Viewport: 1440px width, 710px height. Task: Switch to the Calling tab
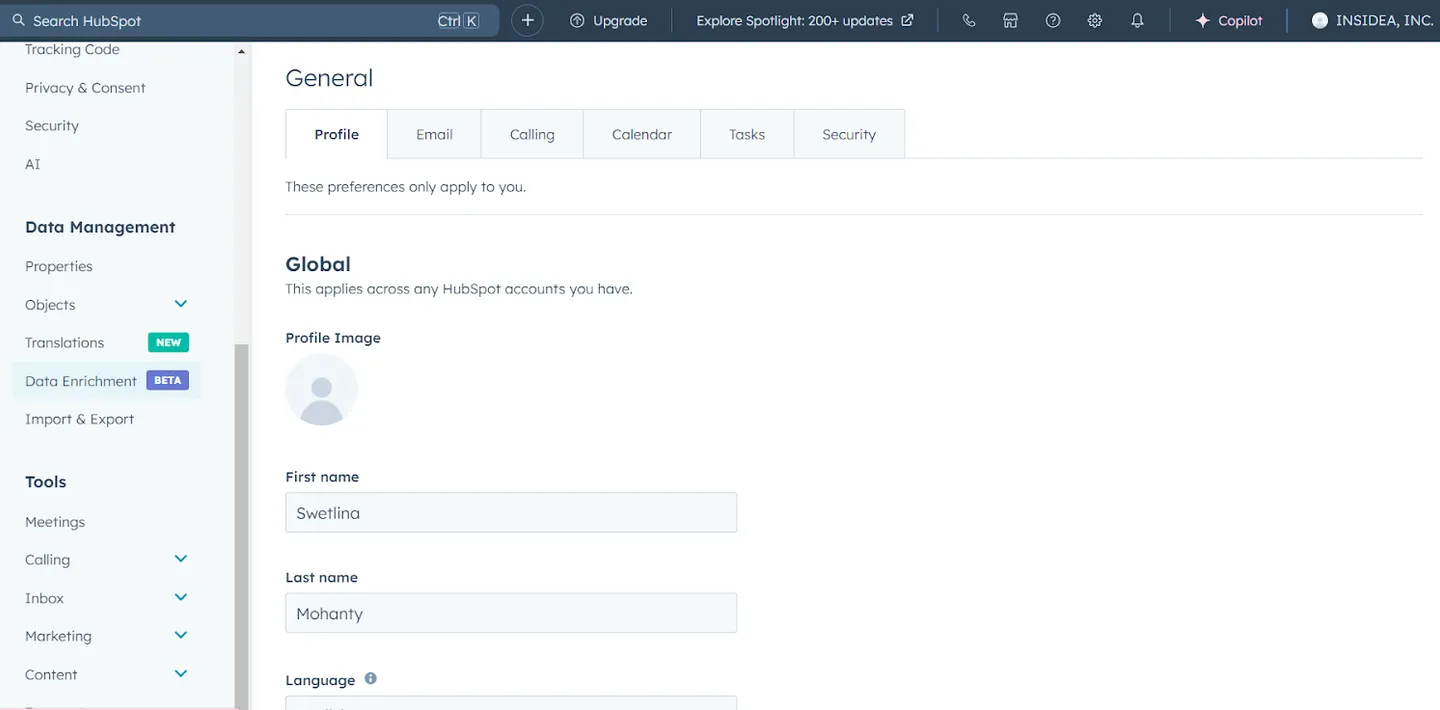pyautogui.click(x=532, y=134)
